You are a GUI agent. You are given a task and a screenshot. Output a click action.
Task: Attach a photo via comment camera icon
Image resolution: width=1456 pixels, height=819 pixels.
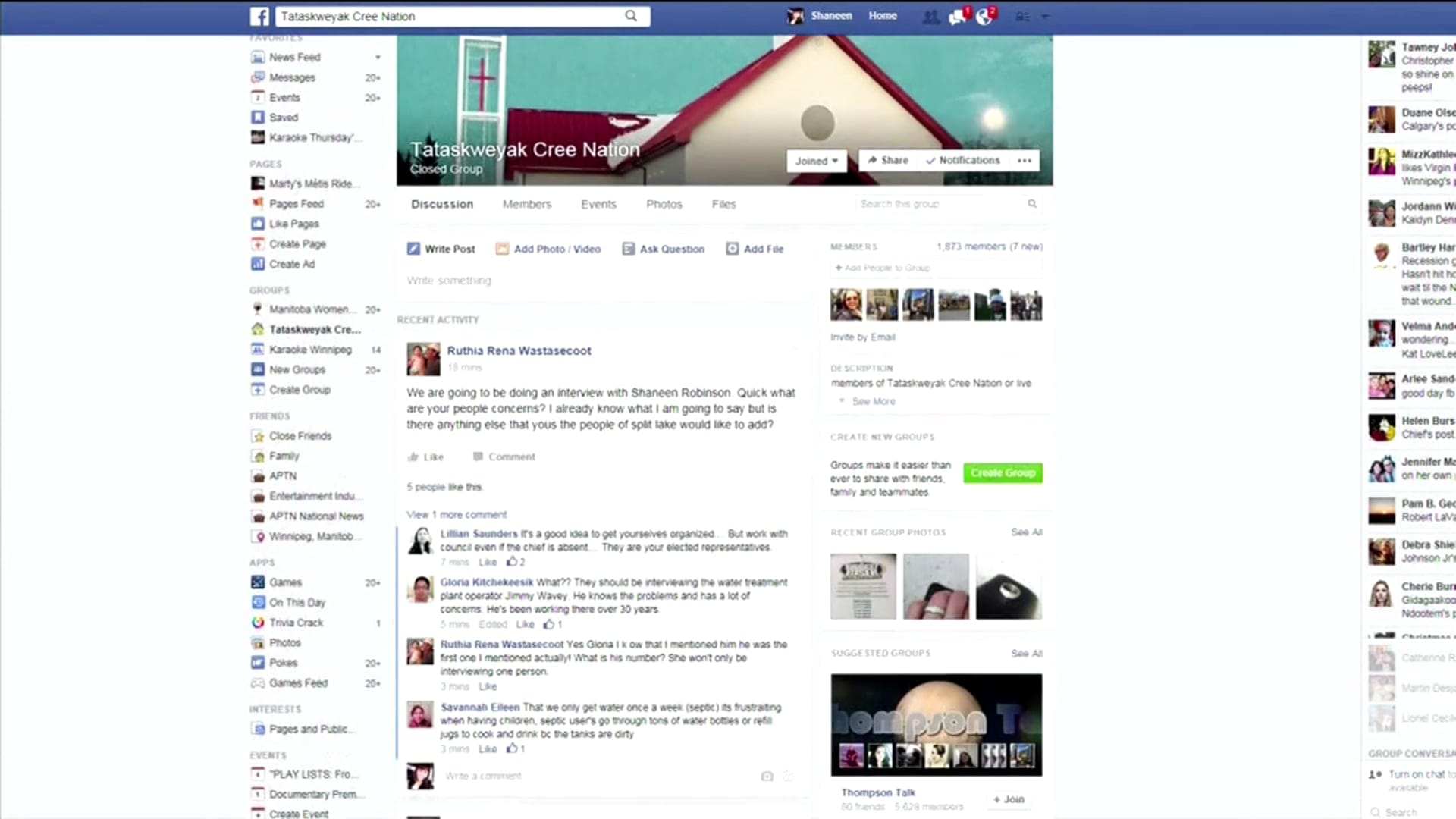pyautogui.click(x=767, y=776)
